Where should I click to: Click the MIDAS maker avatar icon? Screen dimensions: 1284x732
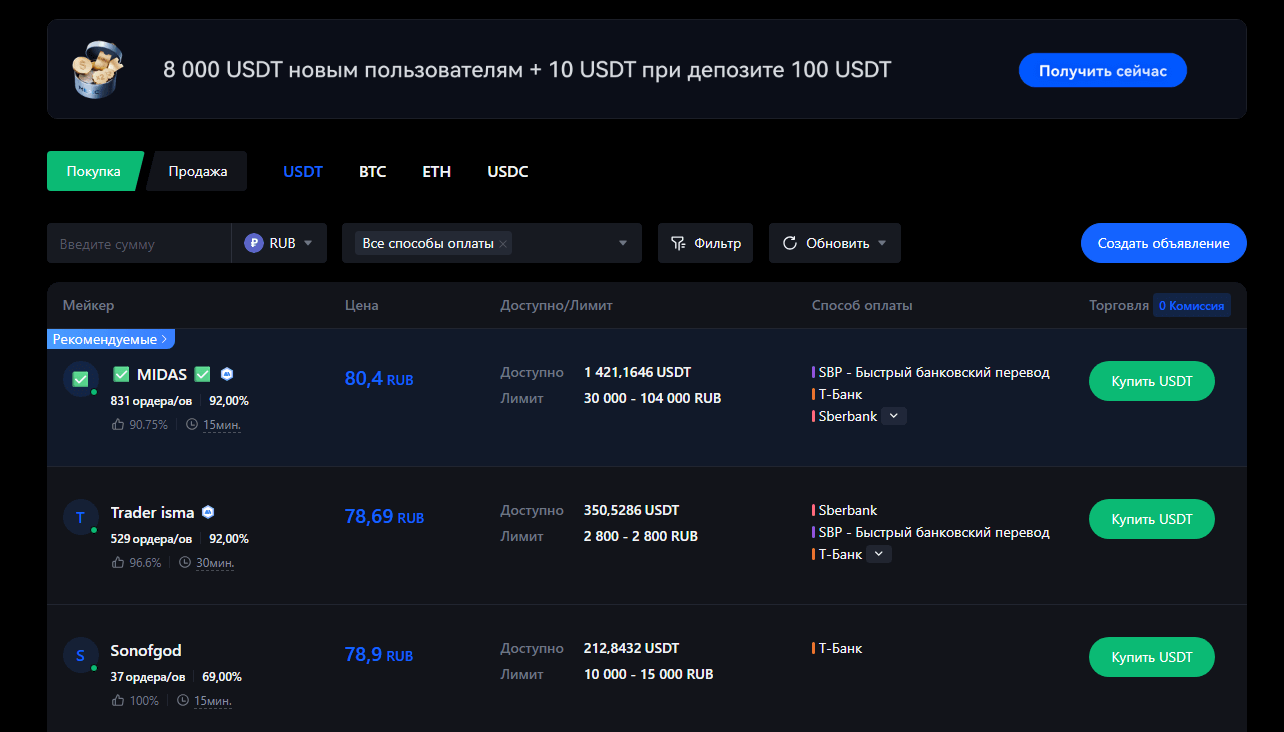point(80,379)
